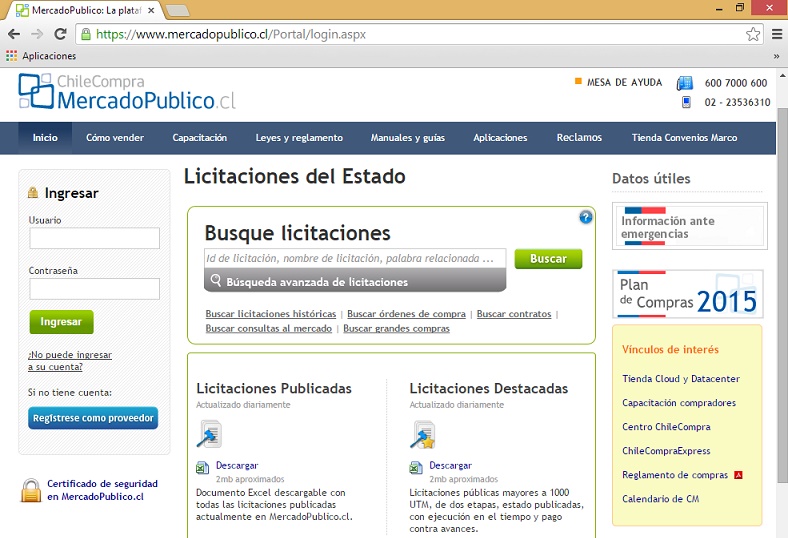788x538 pixels.
Task: Open the Leyes y reglamento menu
Action: pyautogui.click(x=299, y=138)
